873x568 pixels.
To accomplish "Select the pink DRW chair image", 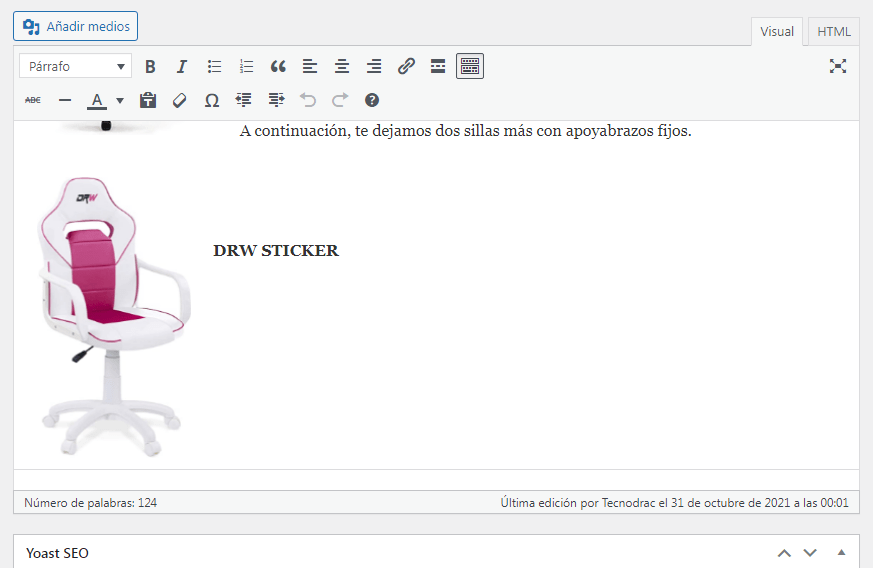I will 115,316.
